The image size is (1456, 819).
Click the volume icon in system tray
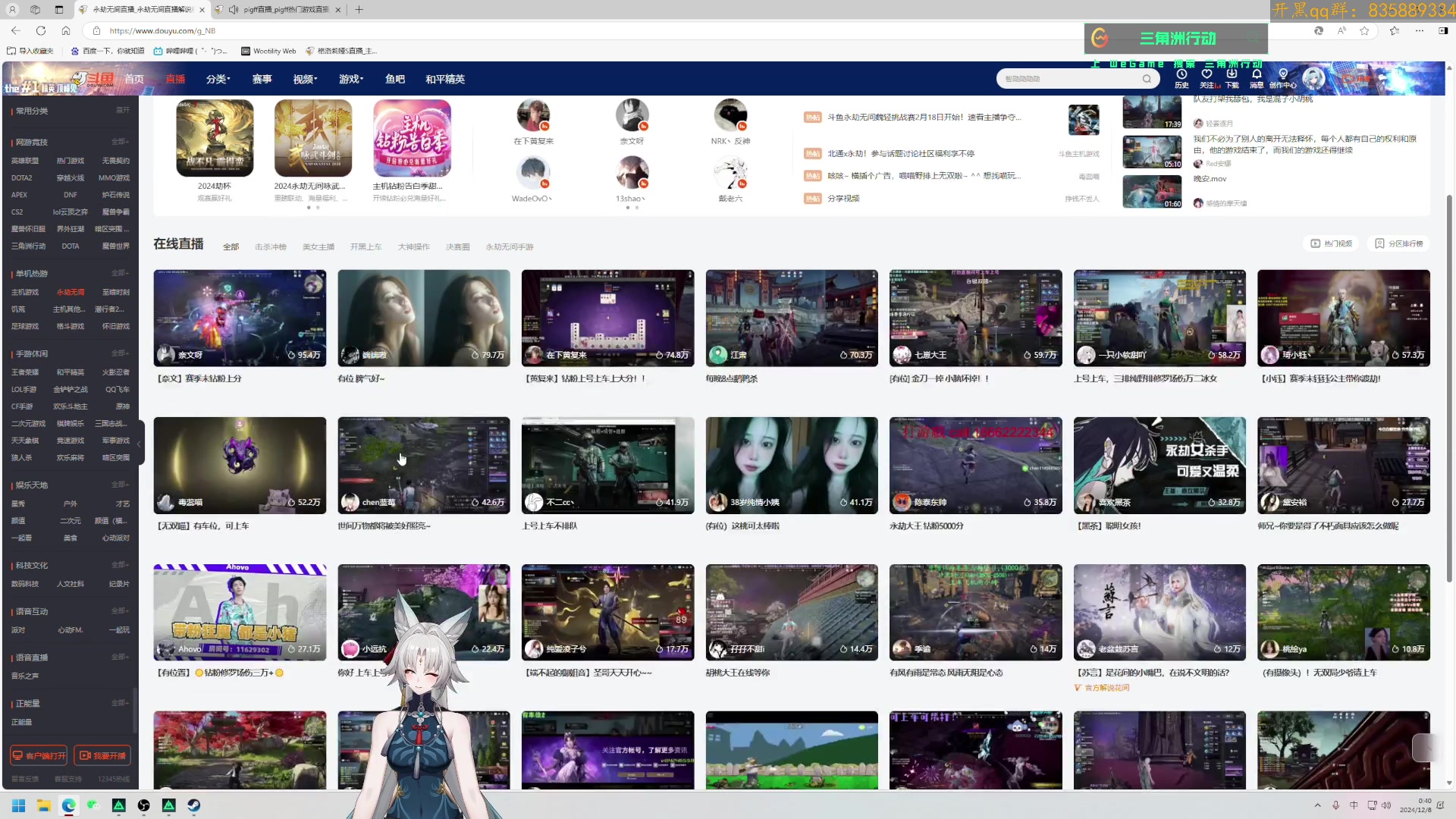(1386, 805)
